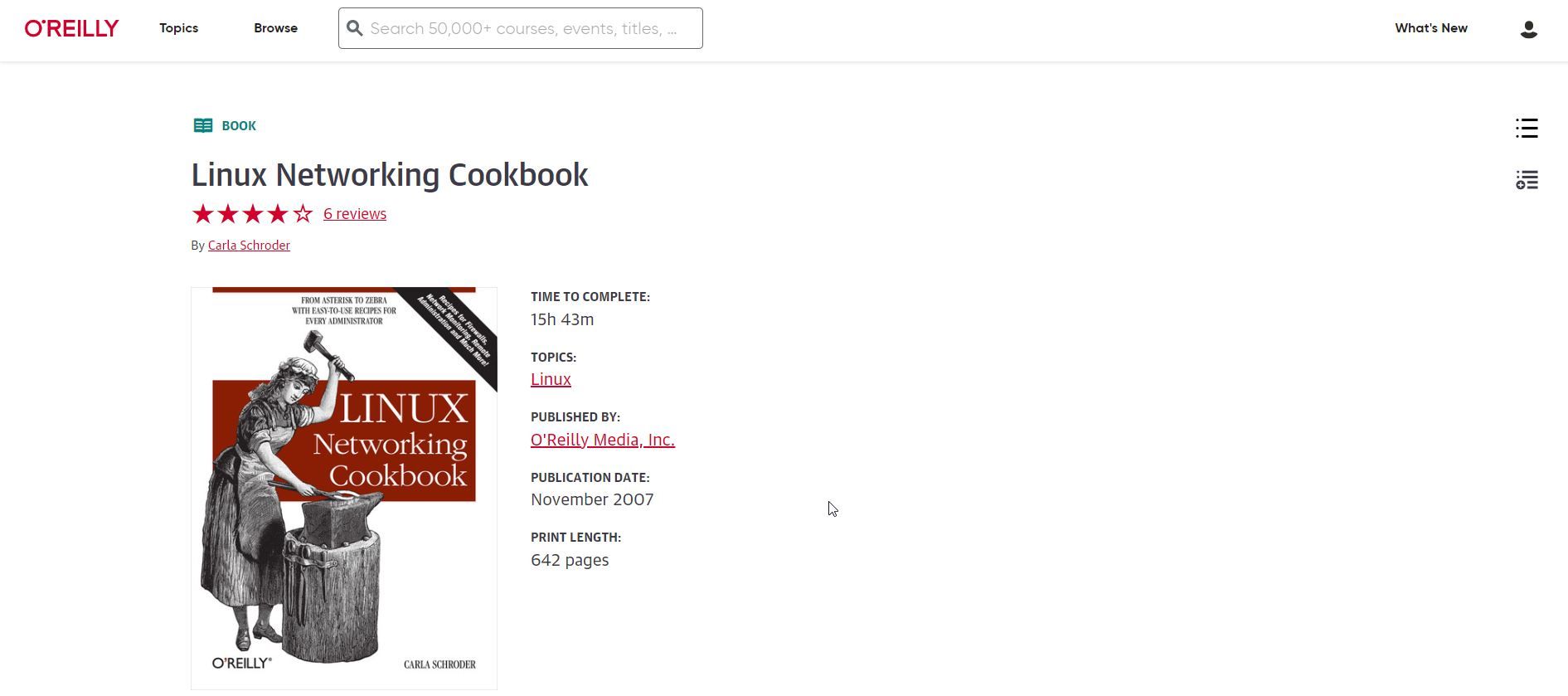Click the add to playlist icon

point(1527,179)
